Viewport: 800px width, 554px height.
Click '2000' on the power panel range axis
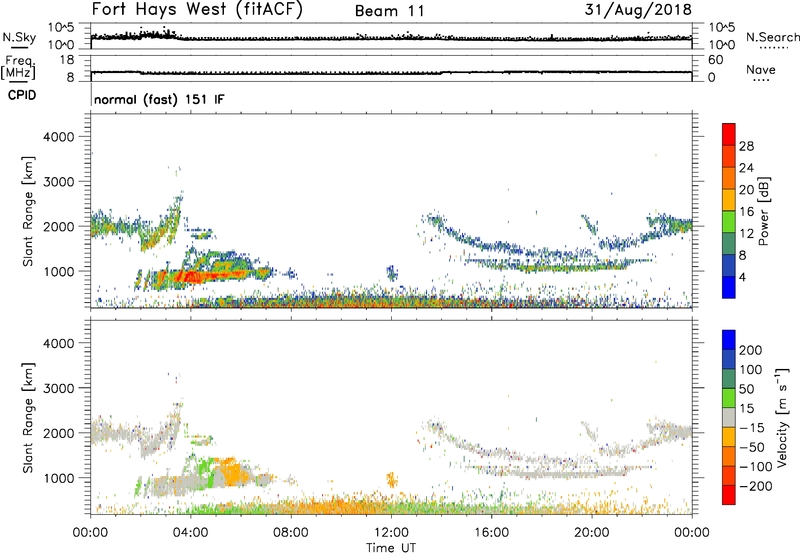tap(58, 226)
